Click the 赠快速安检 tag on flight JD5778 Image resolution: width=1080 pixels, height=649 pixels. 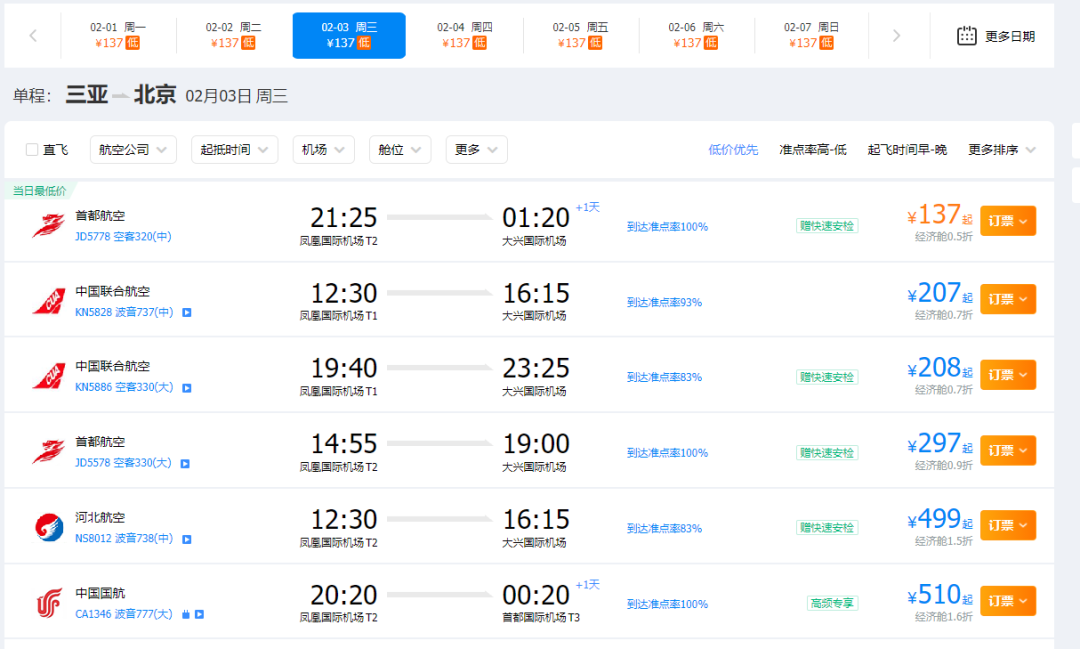tap(827, 226)
